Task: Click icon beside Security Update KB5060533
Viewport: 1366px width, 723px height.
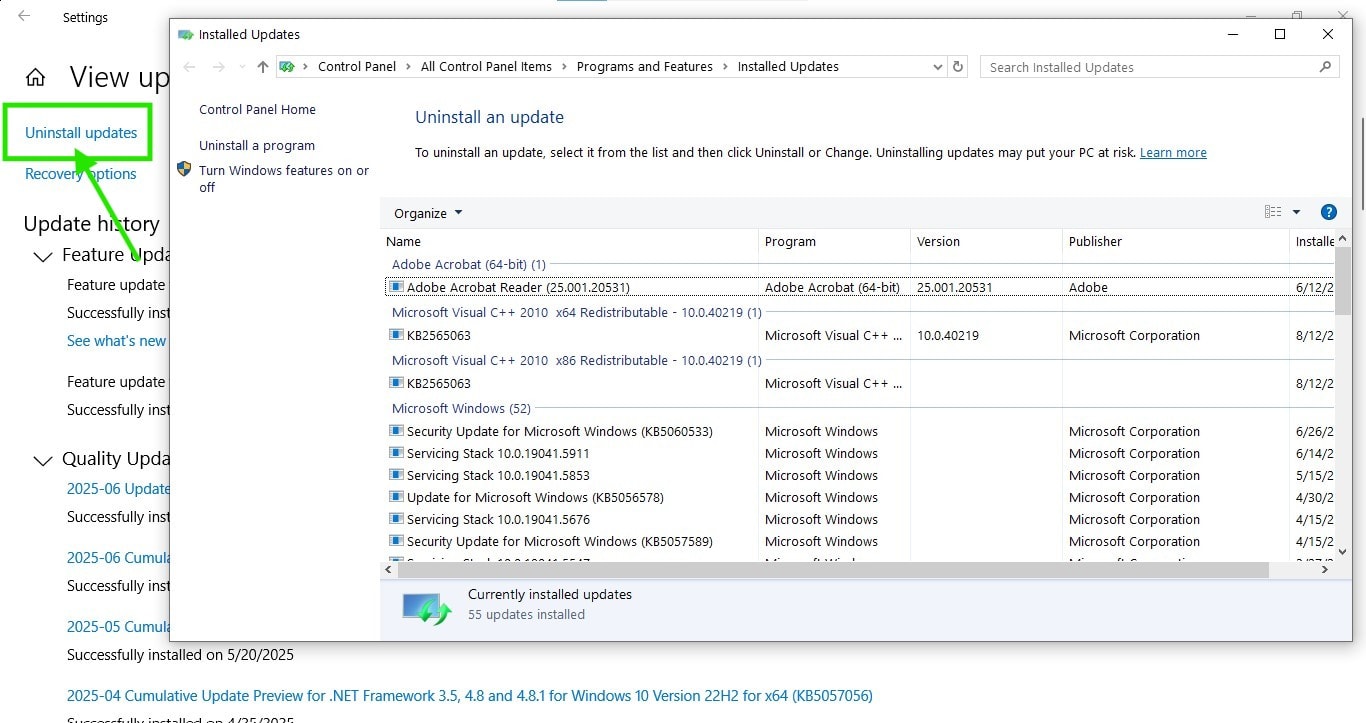Action: (x=396, y=431)
